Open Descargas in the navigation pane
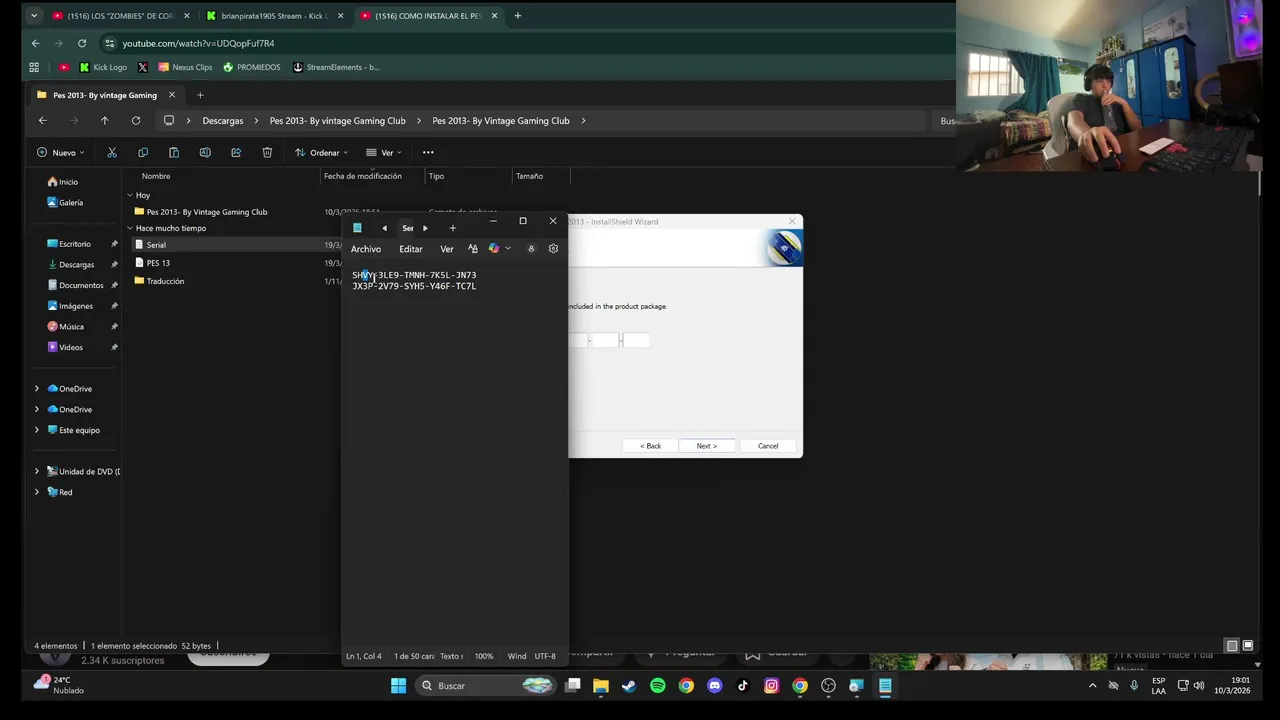 [x=76, y=265]
